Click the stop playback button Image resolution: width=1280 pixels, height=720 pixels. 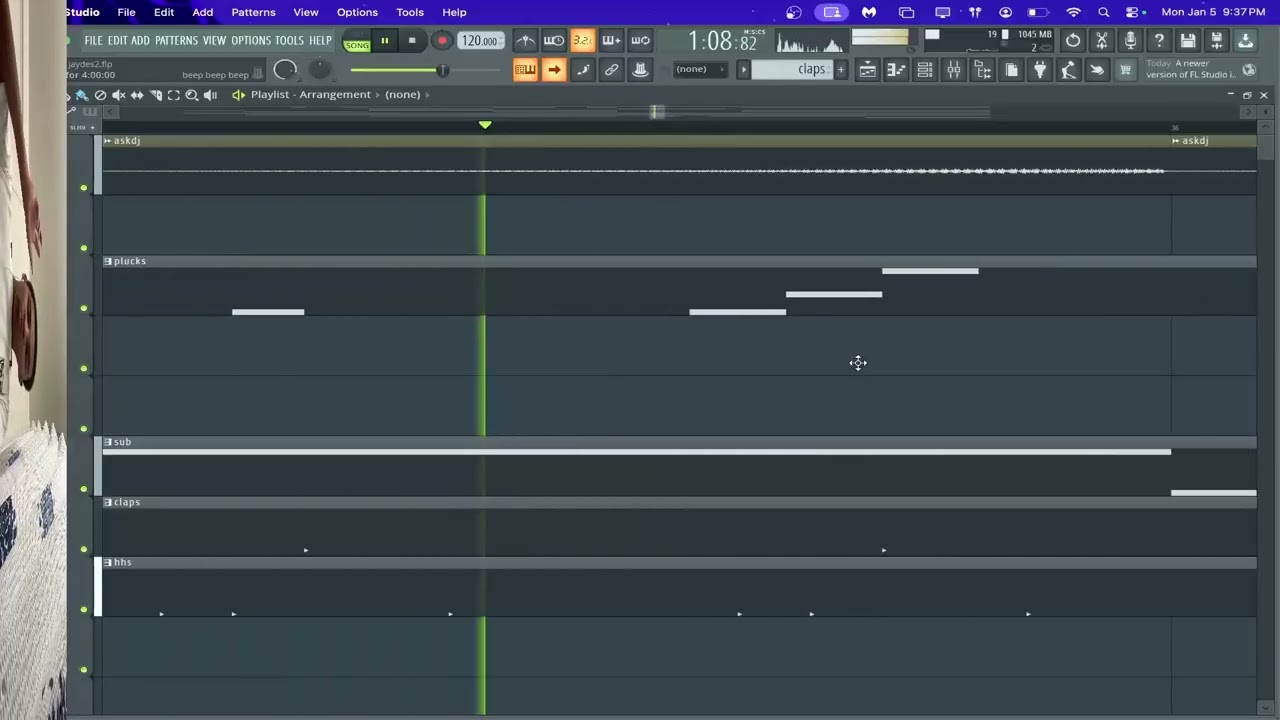pos(412,41)
